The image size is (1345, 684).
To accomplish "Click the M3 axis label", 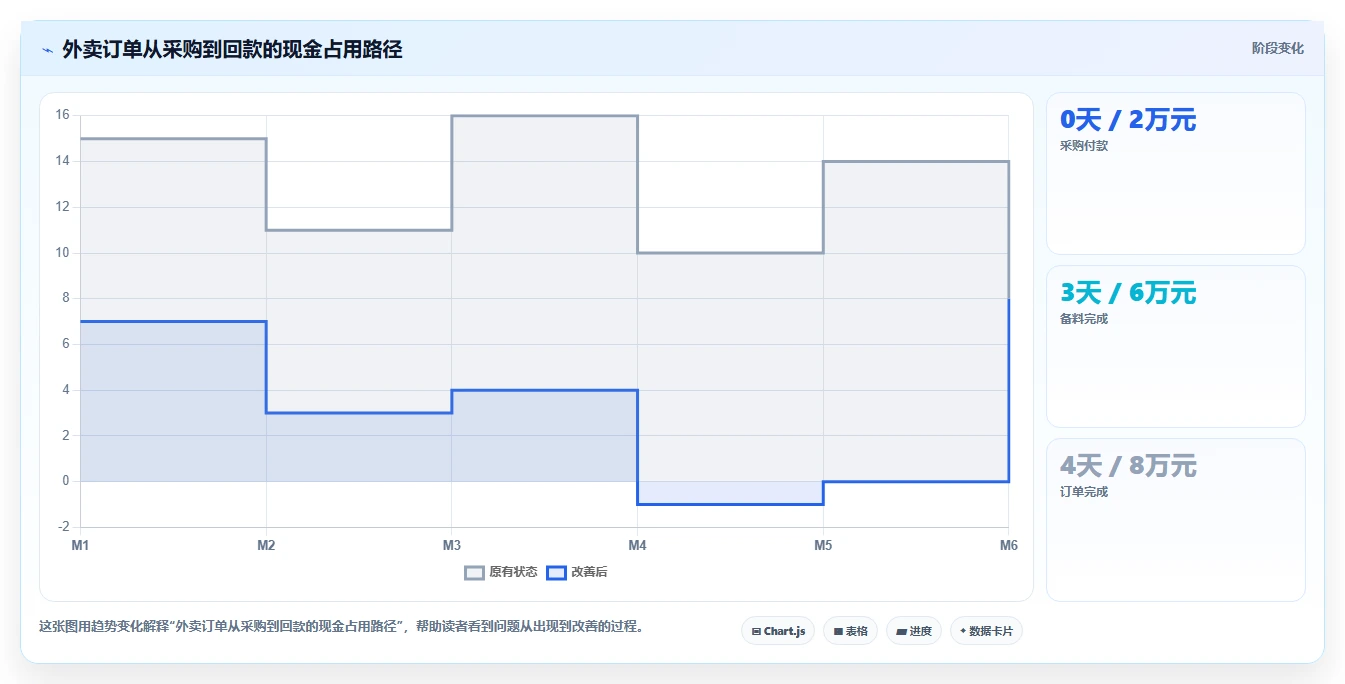I will pyautogui.click(x=452, y=545).
